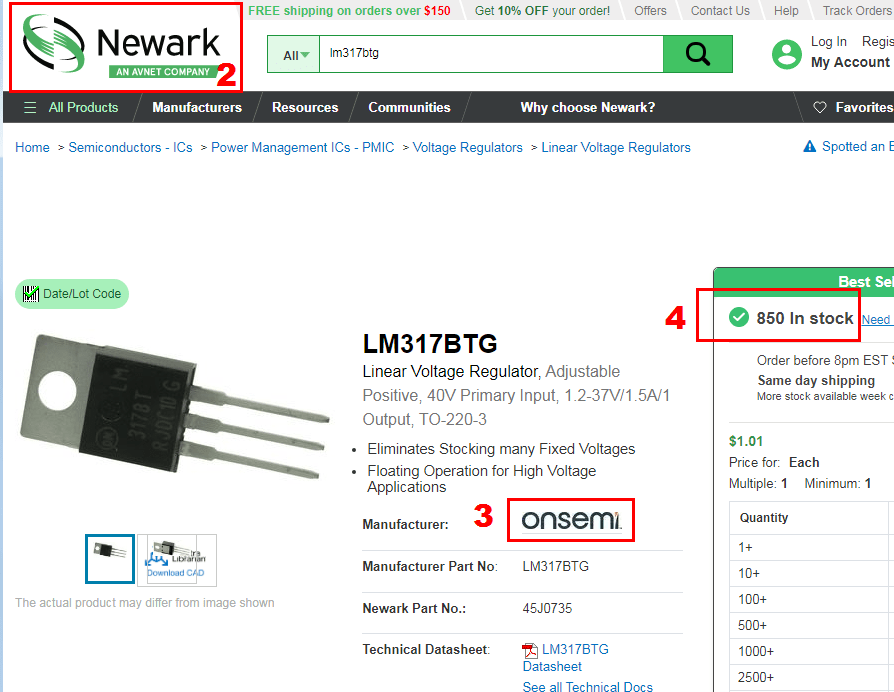Open Favorites in the navigation bar
The width and height of the screenshot is (894, 692).
tap(864, 107)
